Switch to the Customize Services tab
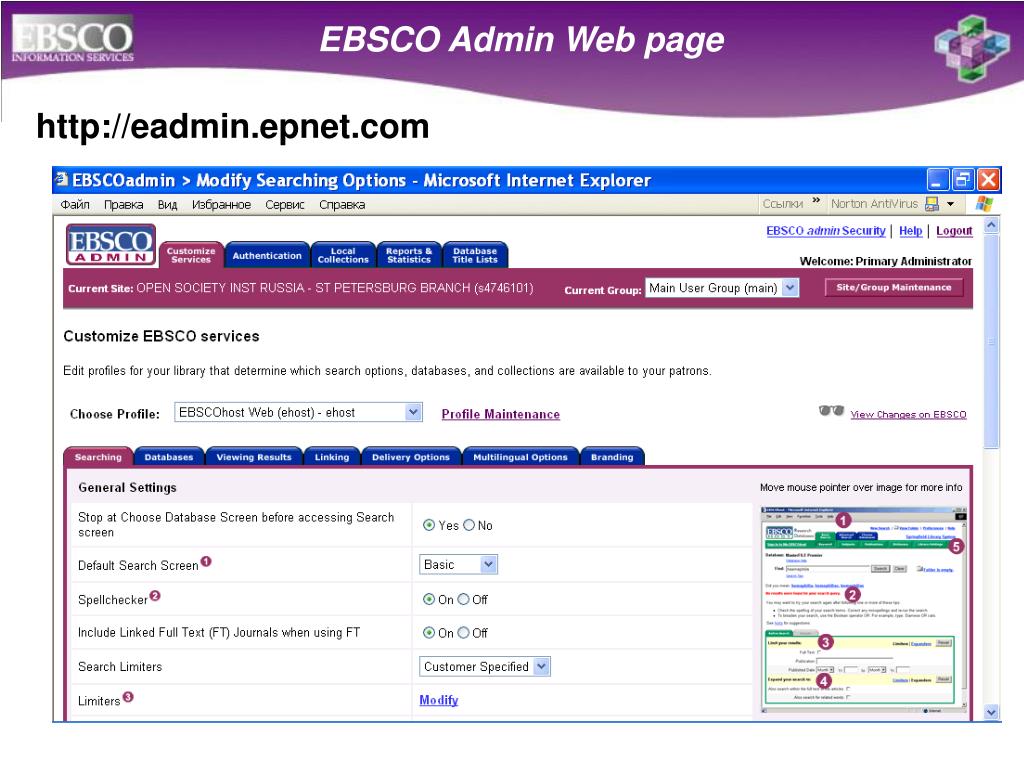Image resolution: width=1024 pixels, height=768 pixels. 191,255
